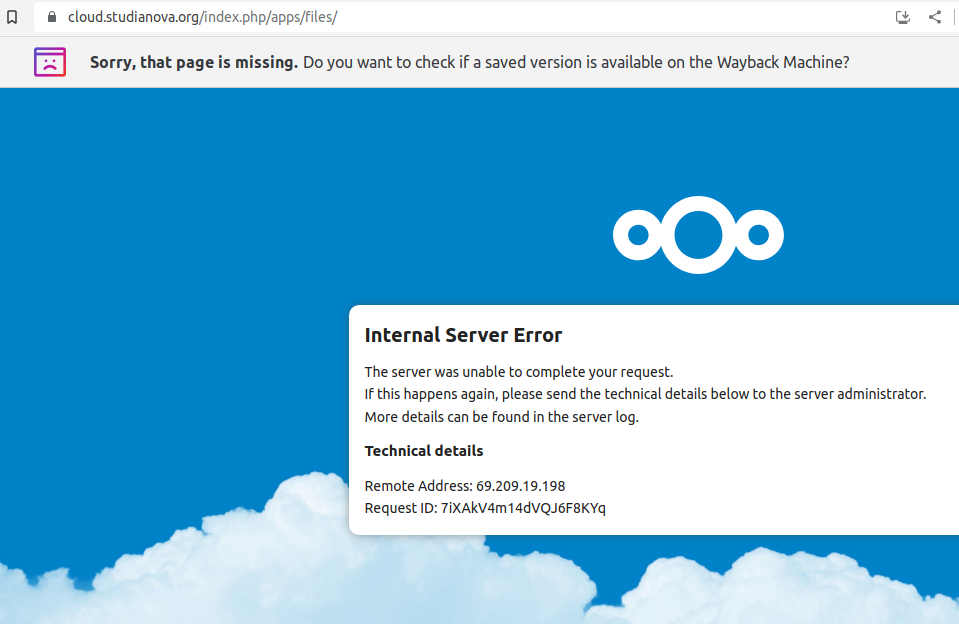Click the "Sorry, that page is missing" text
Viewport: 959px width, 624px height.
pyautogui.click(x=194, y=62)
